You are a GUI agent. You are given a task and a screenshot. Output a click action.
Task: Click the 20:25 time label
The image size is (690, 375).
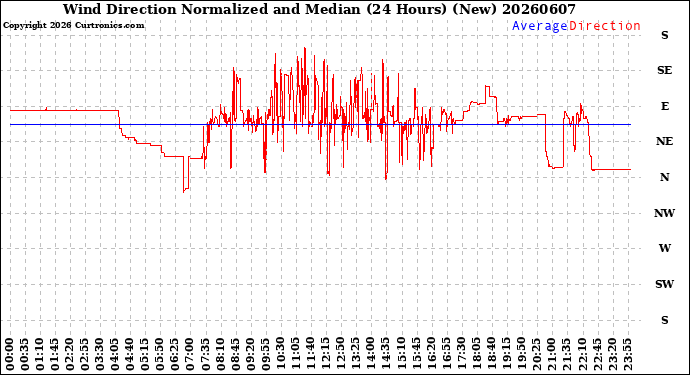536,354
